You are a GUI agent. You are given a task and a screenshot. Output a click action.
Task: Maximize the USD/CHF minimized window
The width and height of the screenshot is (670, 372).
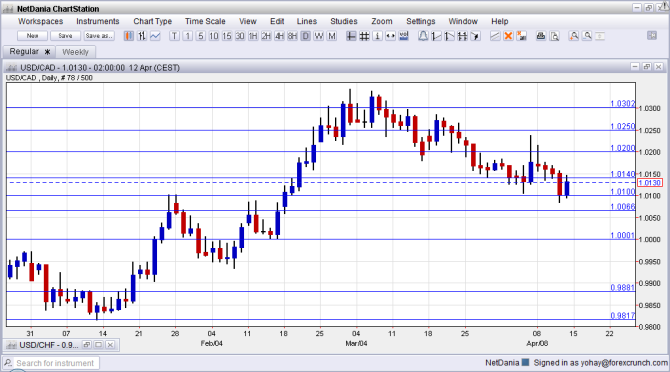pos(98,345)
